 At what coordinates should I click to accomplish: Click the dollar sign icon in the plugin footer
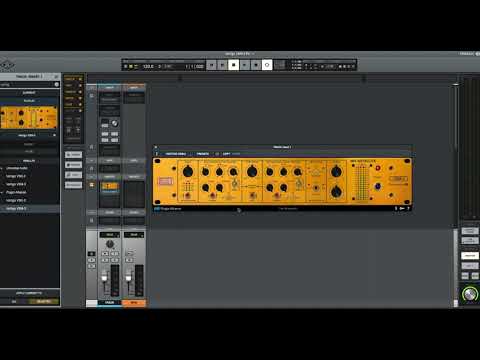[396, 209]
